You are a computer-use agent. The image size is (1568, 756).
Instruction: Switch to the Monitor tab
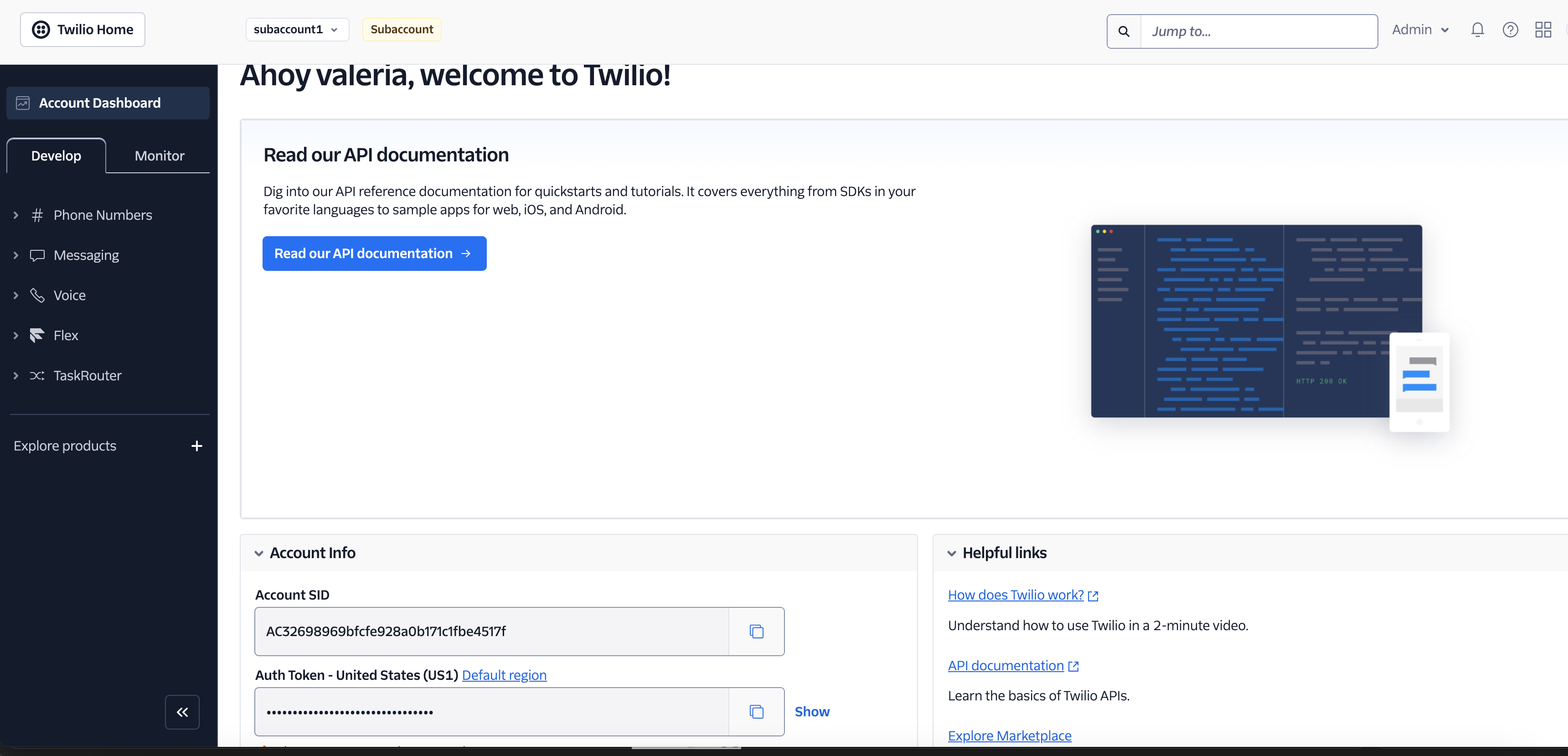(160, 156)
